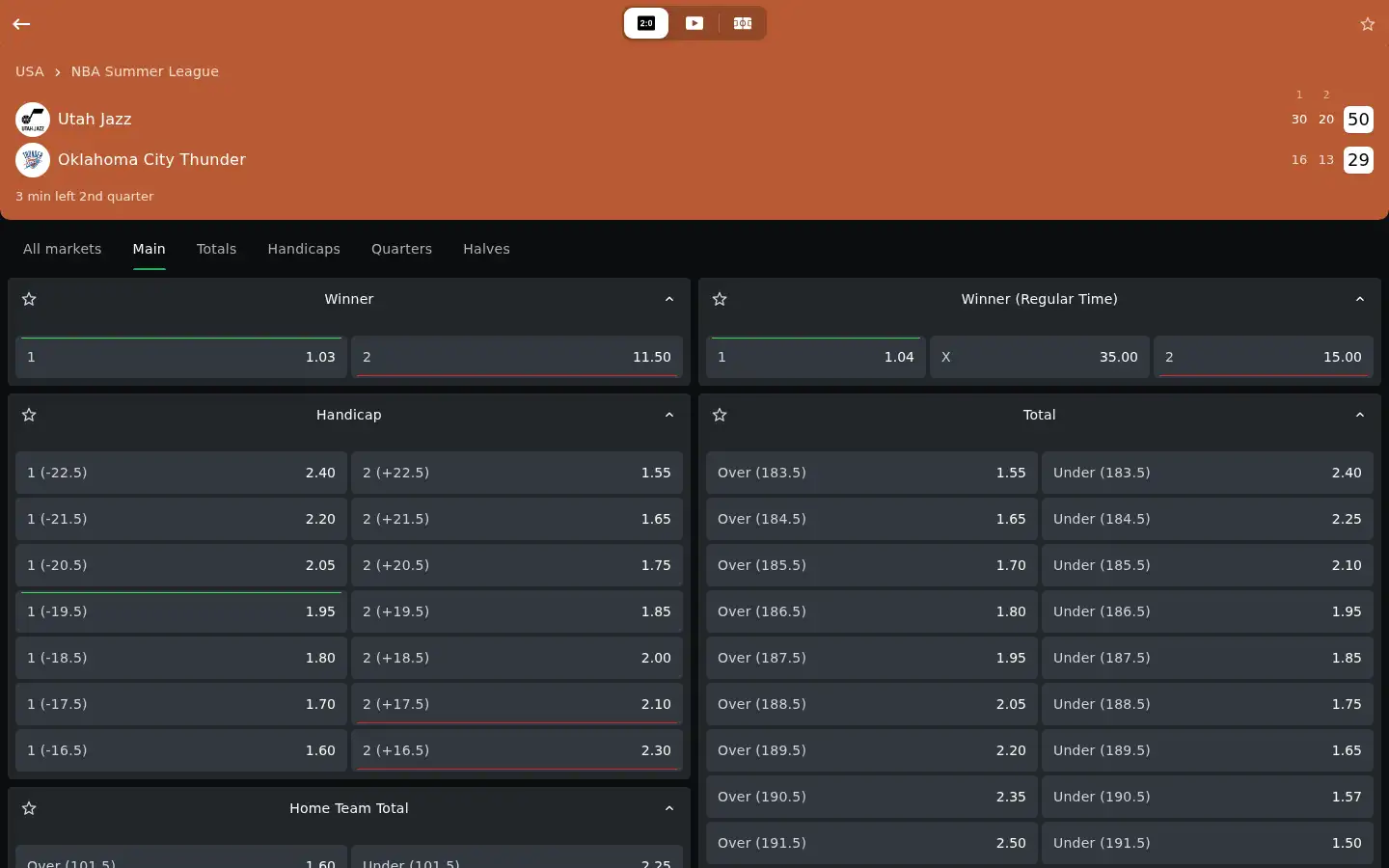This screenshot has height=868, width=1389.
Task: Pick Regular Time winner 1 at 1.04
Action: click(x=816, y=357)
